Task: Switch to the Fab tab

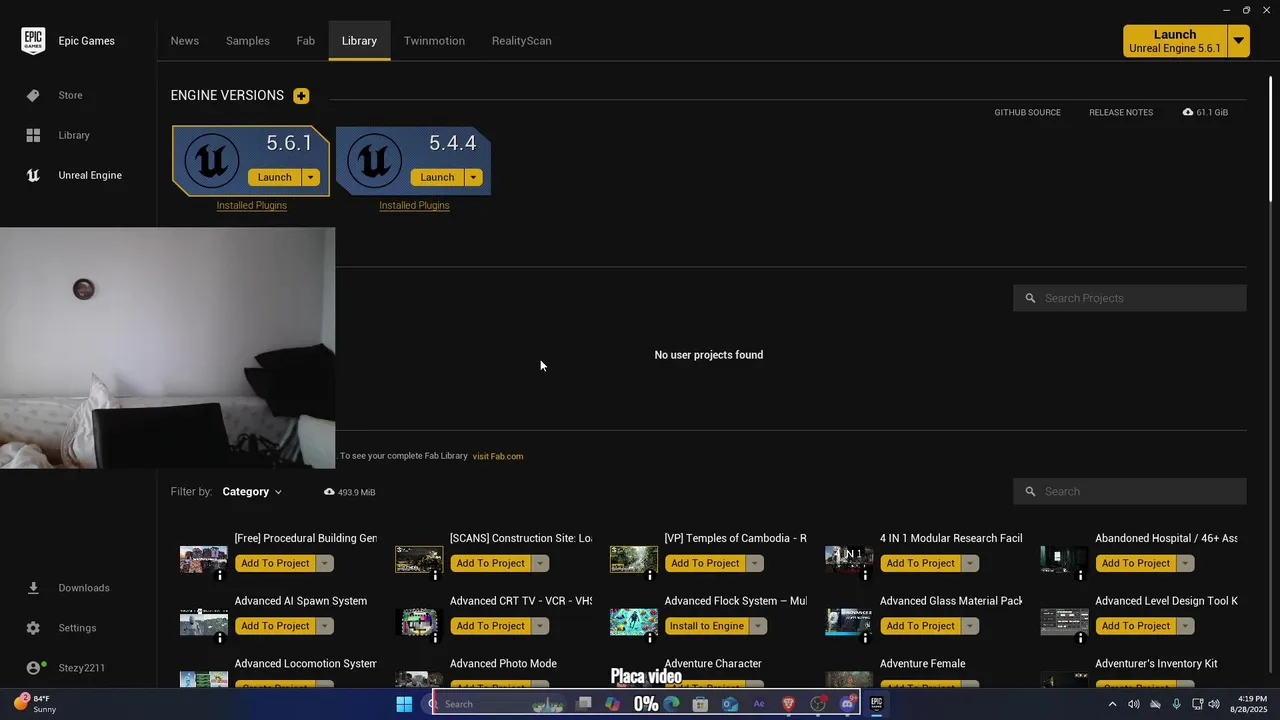Action: coord(306,41)
